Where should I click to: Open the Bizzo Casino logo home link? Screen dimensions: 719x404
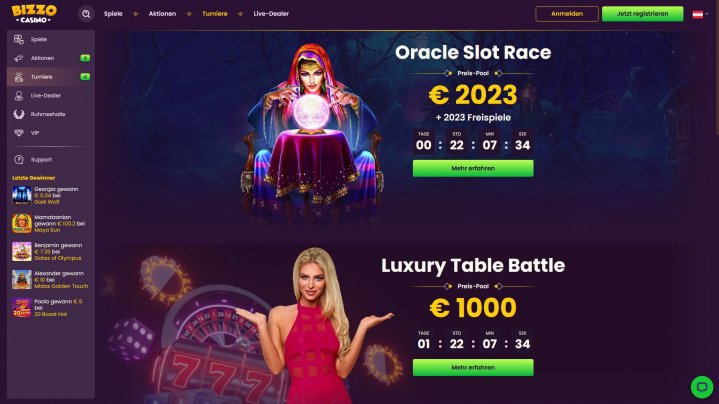tap(34, 14)
